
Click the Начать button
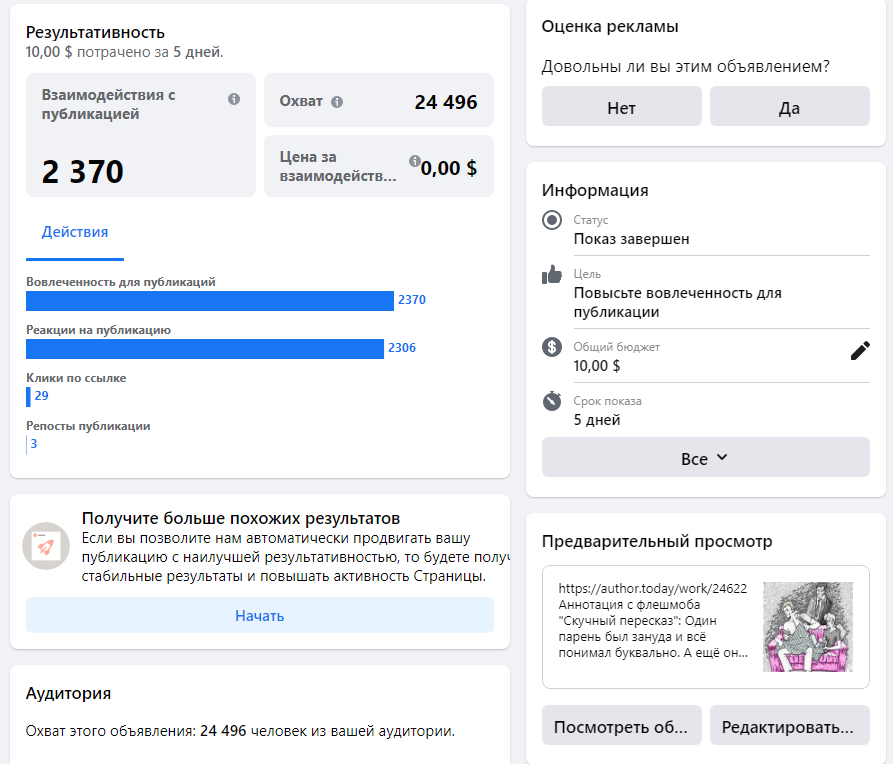260,615
